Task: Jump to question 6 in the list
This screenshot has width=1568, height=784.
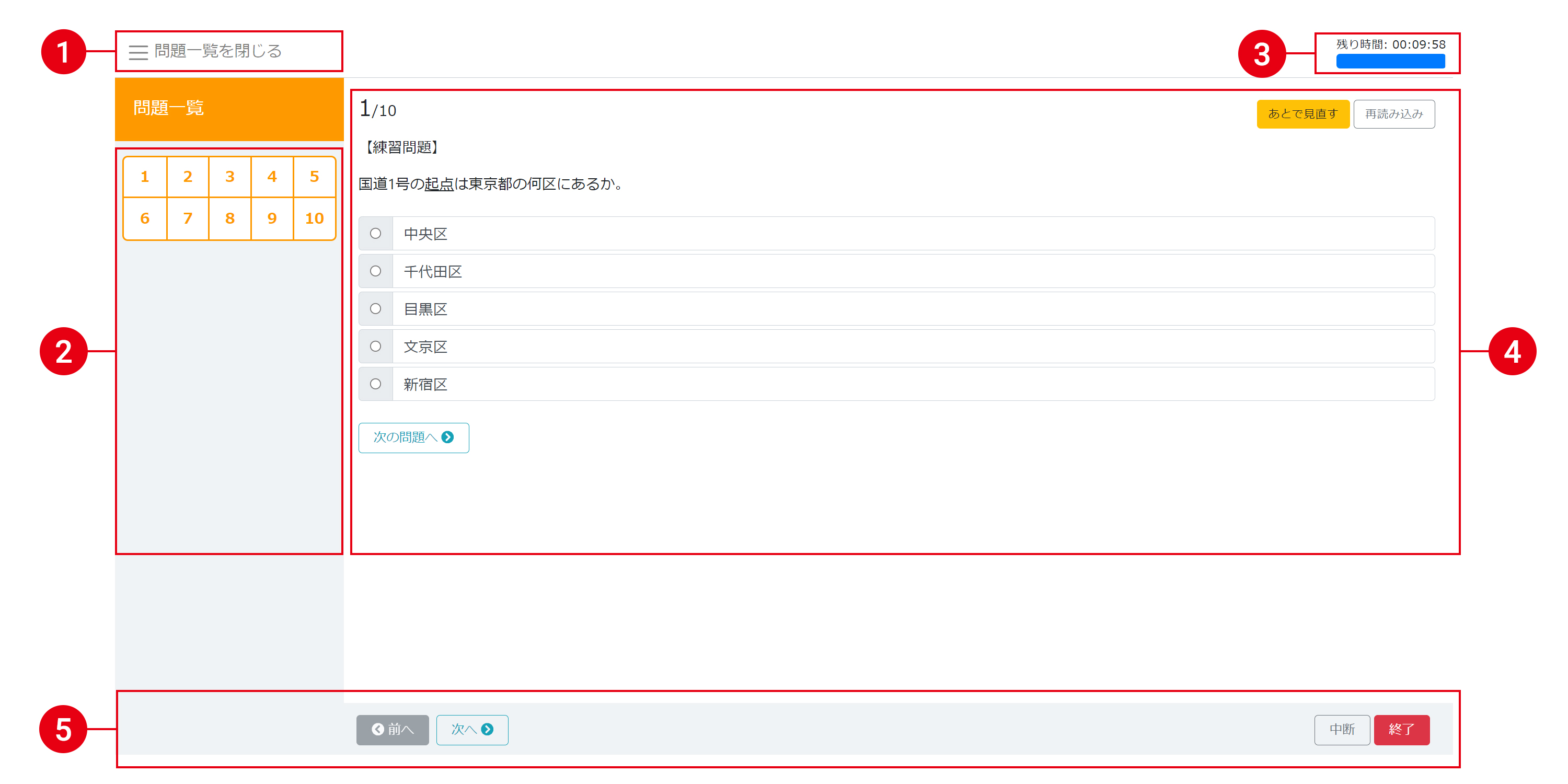Action: [145, 218]
